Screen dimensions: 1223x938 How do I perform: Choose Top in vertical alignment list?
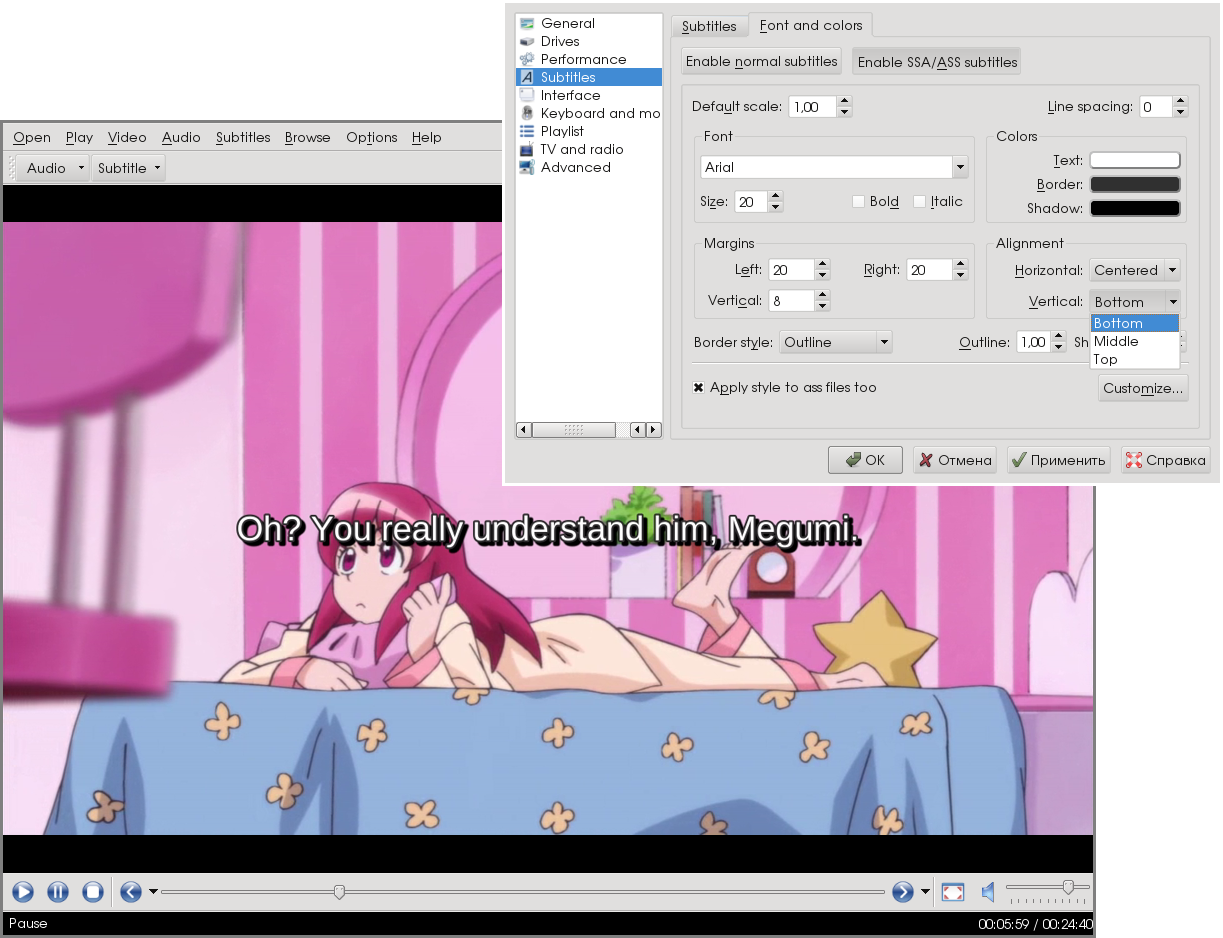pos(1135,359)
